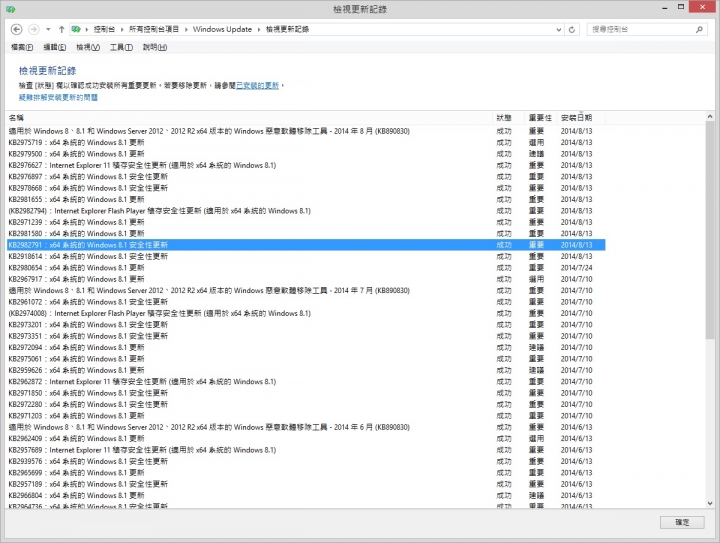Viewport: 720px width, 543px height.
Task: Click the search magnifier icon
Action: (x=699, y=29)
